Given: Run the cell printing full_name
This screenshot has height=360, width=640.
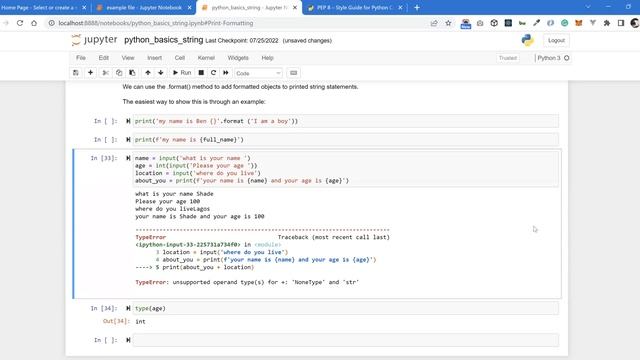Looking at the screenshot, I should (x=128, y=140).
